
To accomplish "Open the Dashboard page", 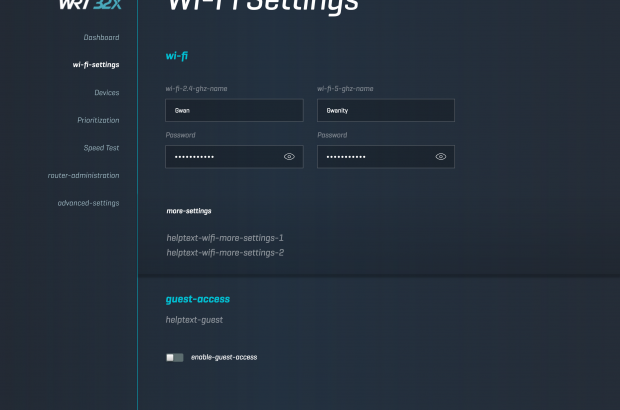I will pyautogui.click(x=101, y=37).
